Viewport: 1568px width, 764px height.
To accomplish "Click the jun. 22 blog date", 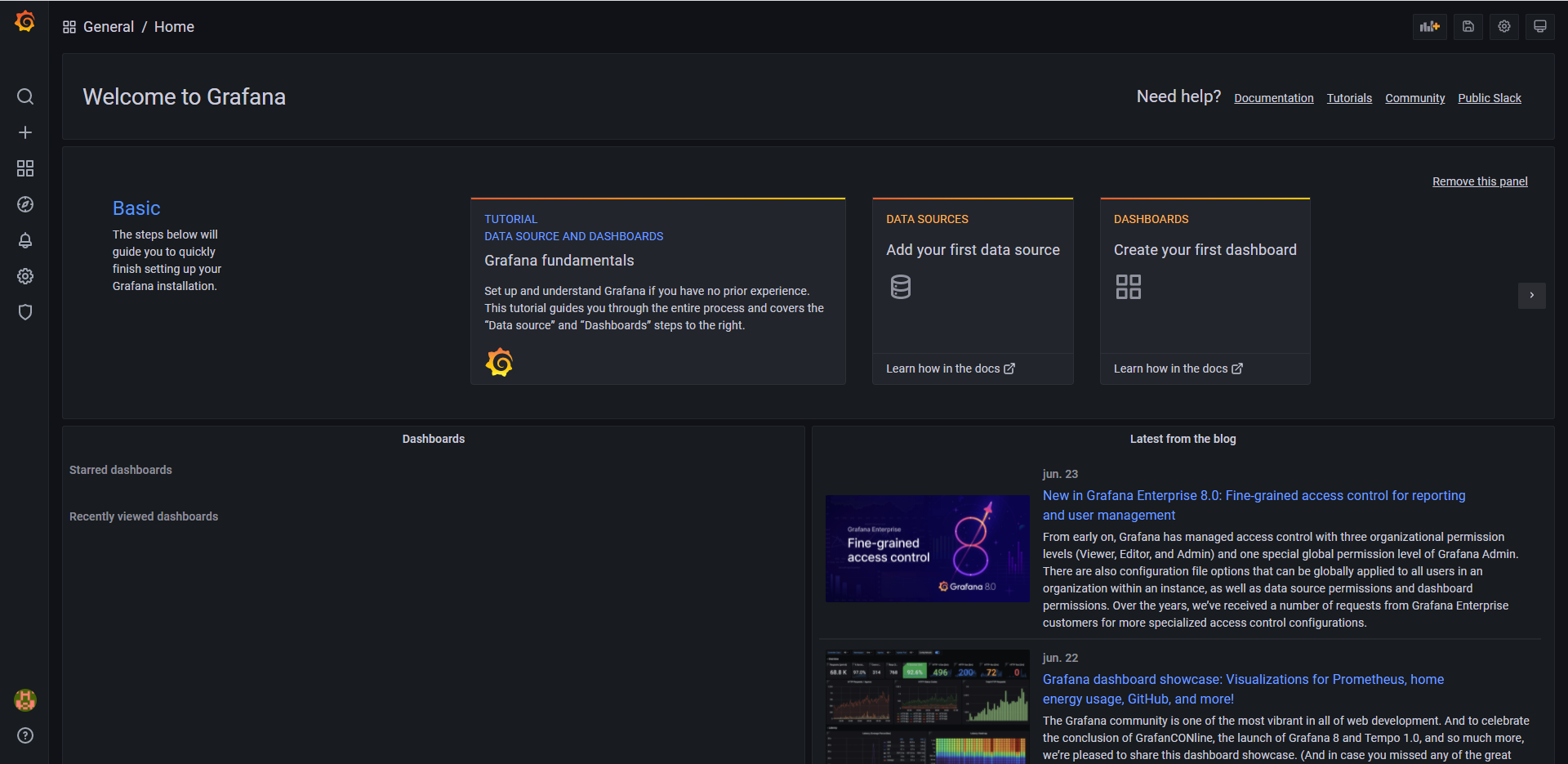I will (1060, 658).
